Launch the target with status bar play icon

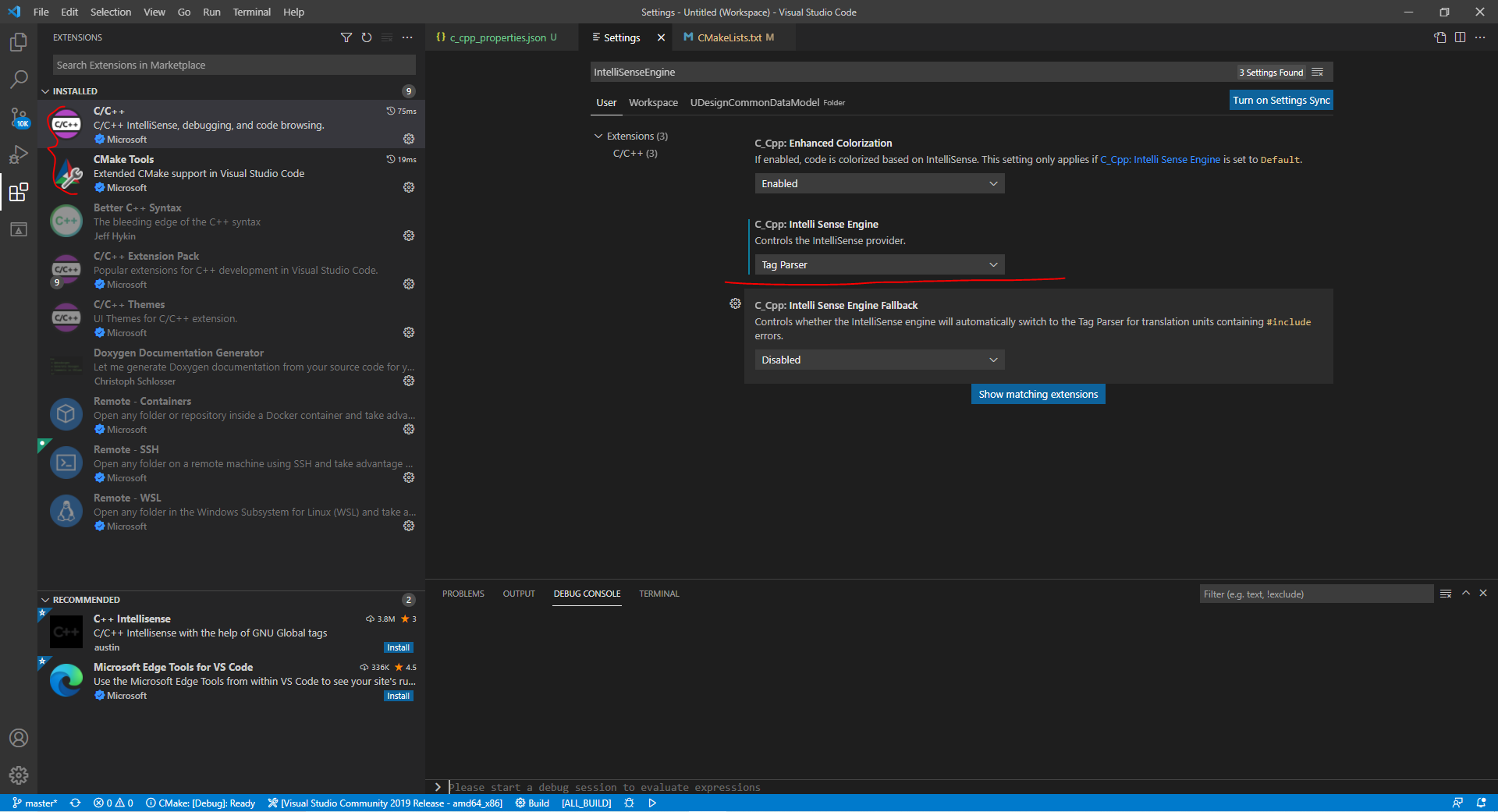coord(652,803)
